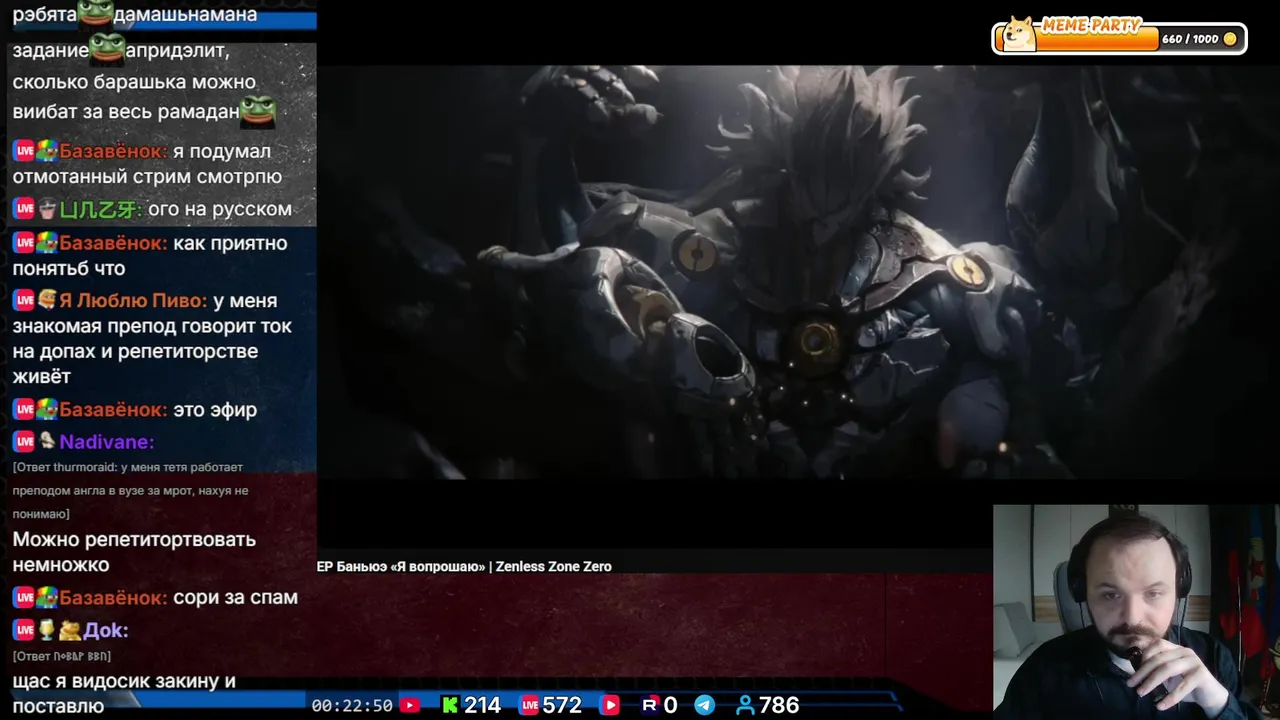Open Базавёнок in the 'сори за спам' message
This screenshot has width=1280, height=720.
(113, 597)
